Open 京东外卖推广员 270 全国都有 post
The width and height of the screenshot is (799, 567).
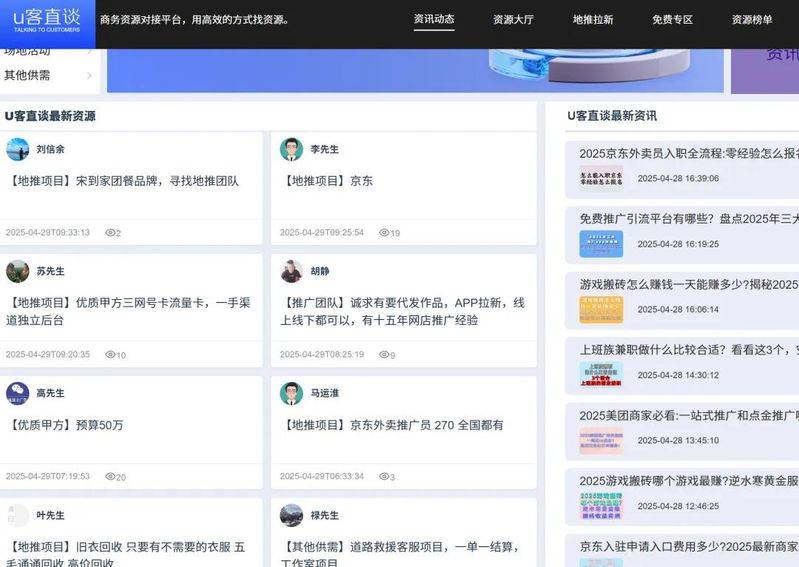392,425
